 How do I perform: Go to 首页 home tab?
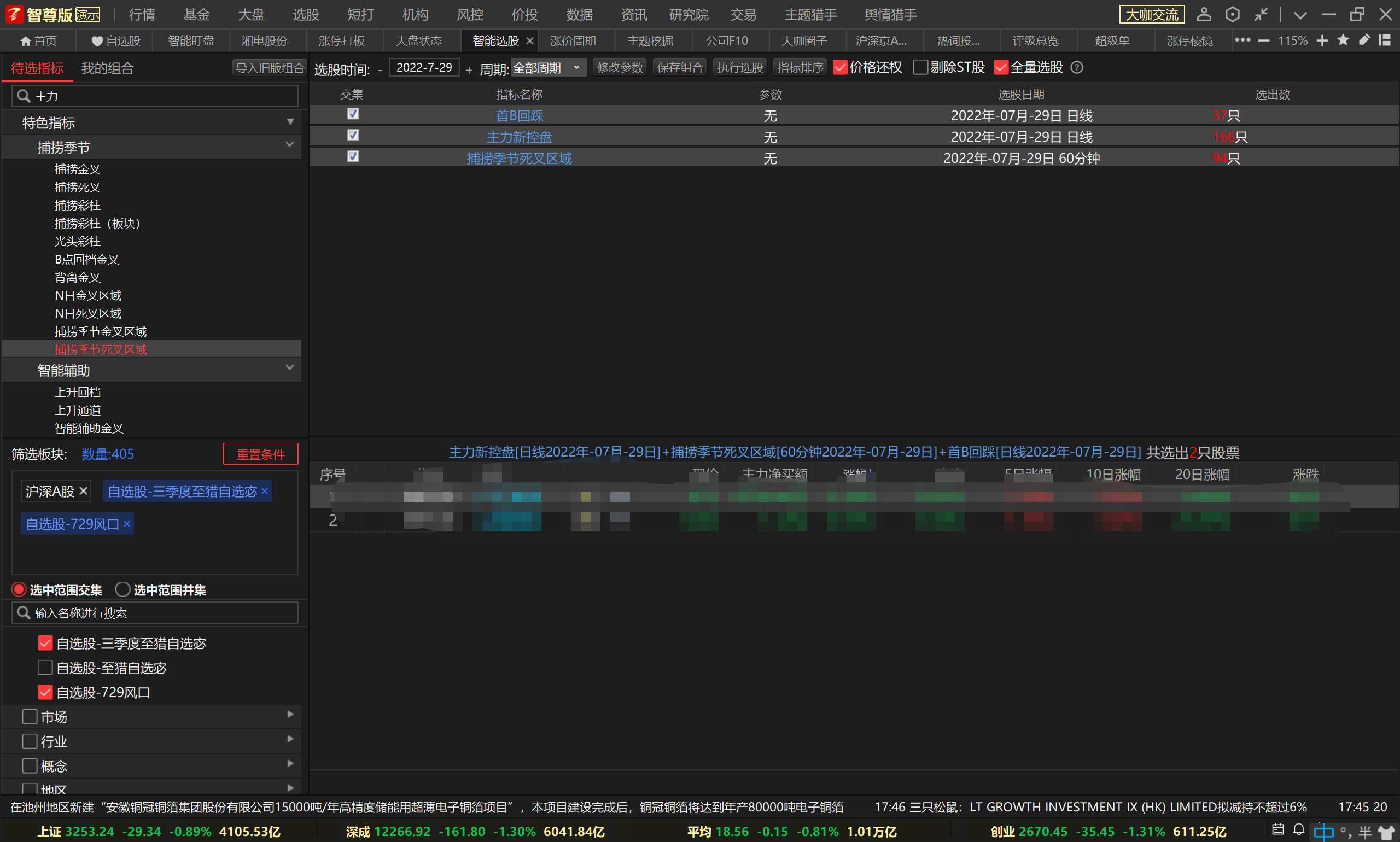pos(38,41)
